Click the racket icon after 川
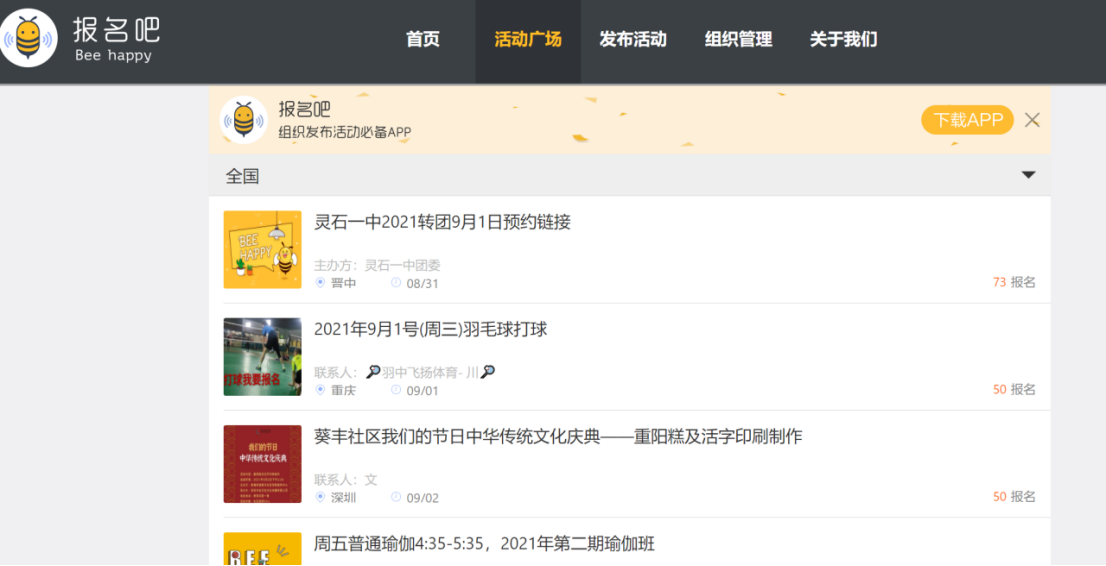Image resolution: width=1106 pixels, height=566 pixels. coord(487,372)
